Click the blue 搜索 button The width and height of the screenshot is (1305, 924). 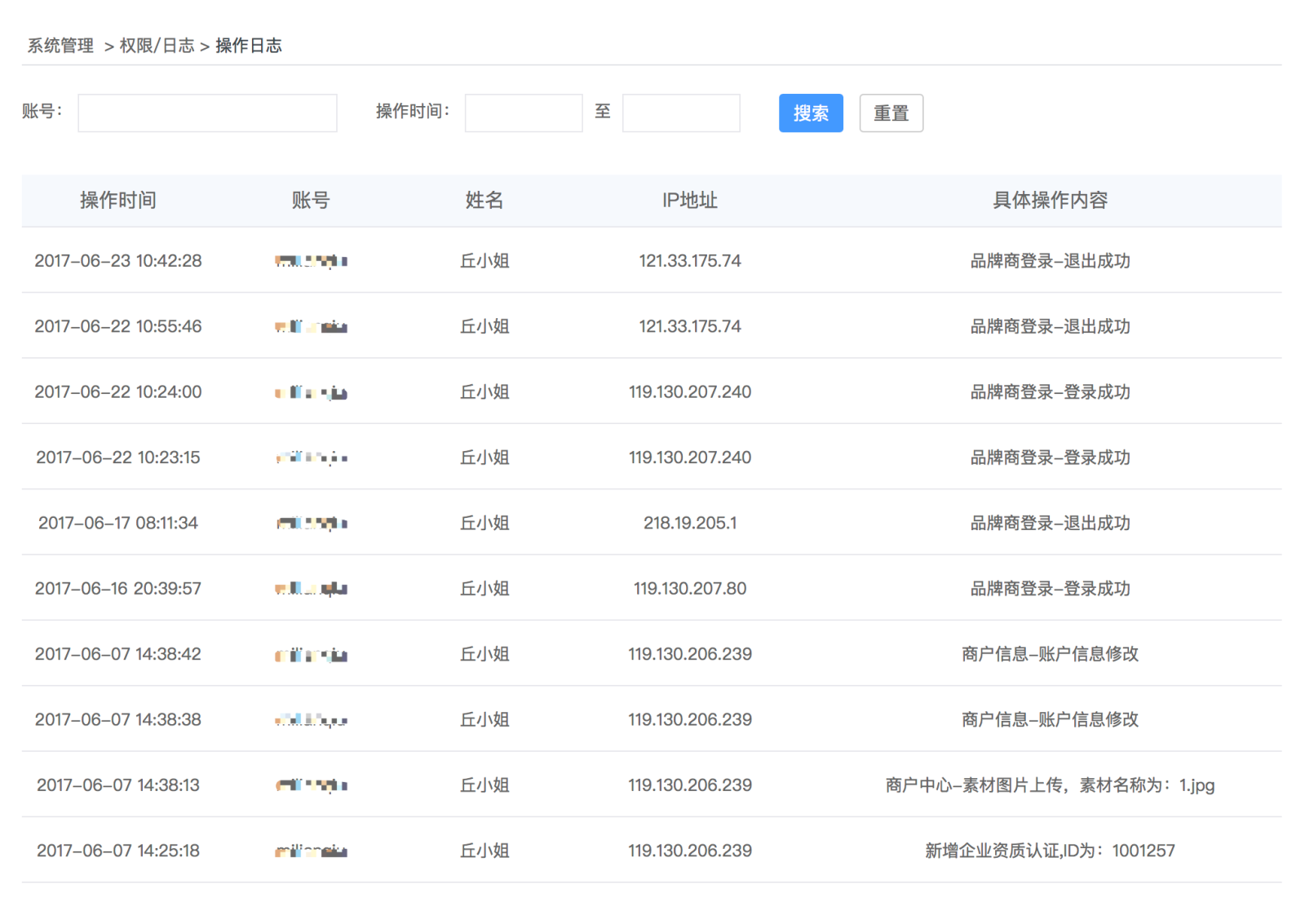pyautogui.click(x=811, y=113)
